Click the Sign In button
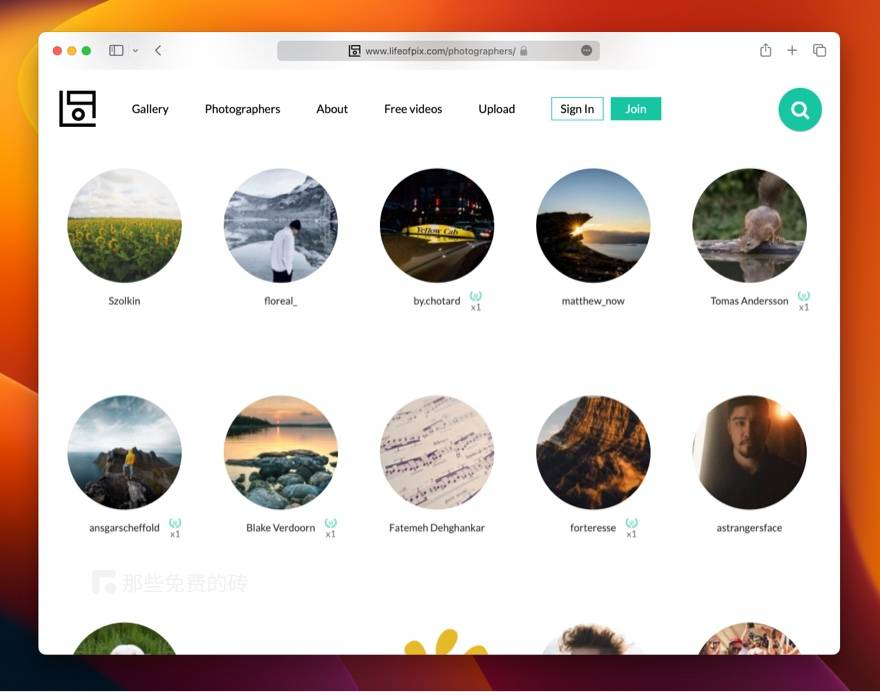This screenshot has width=880, height=692. (x=577, y=109)
